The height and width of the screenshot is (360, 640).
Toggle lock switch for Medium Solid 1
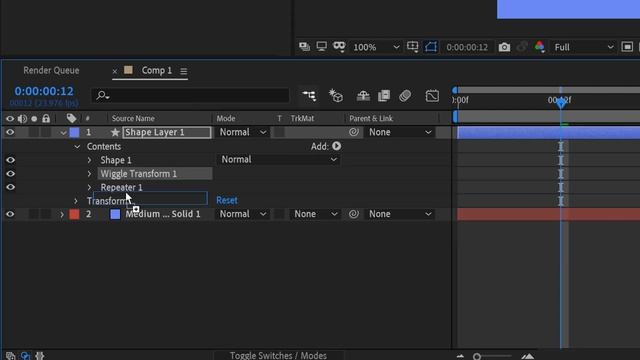(x=46, y=214)
